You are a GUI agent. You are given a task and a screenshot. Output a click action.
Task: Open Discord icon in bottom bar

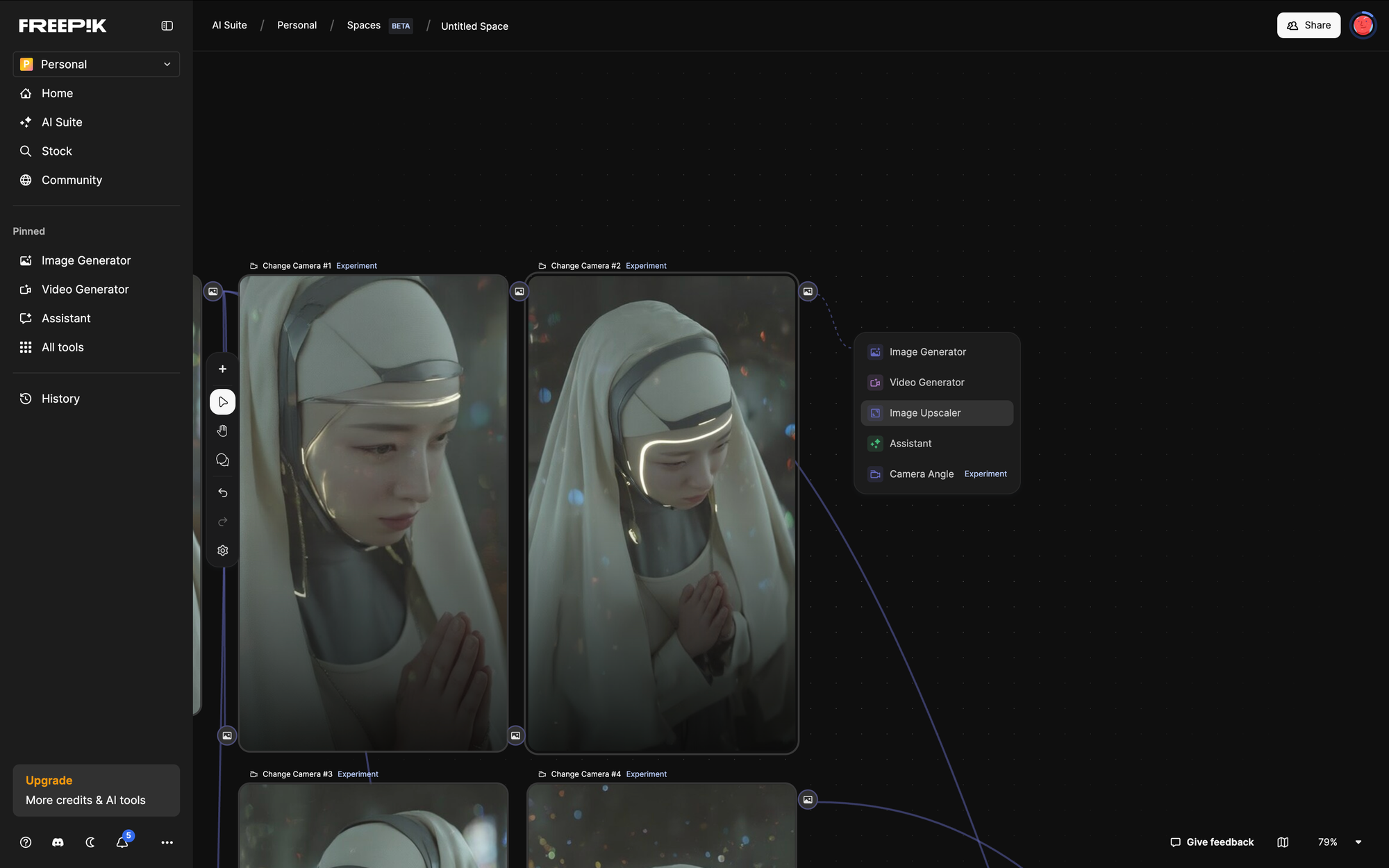click(58, 842)
